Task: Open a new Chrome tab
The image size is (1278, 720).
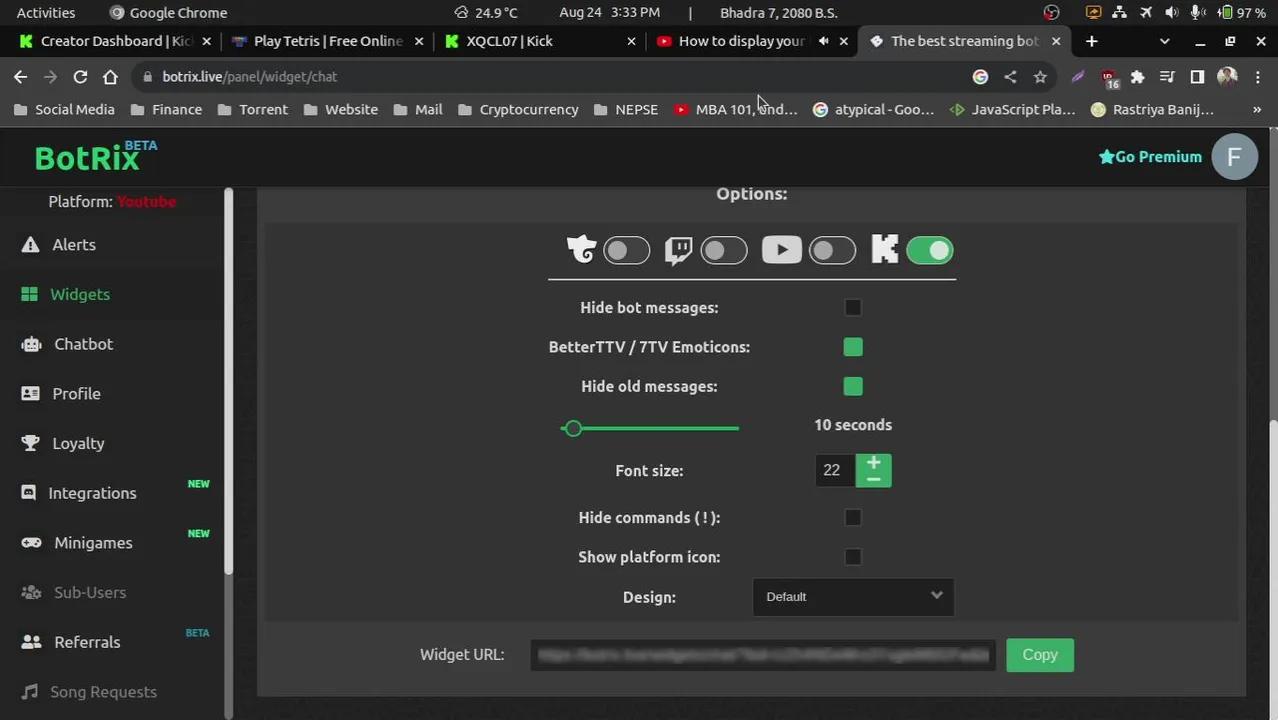Action: coord(1092,41)
